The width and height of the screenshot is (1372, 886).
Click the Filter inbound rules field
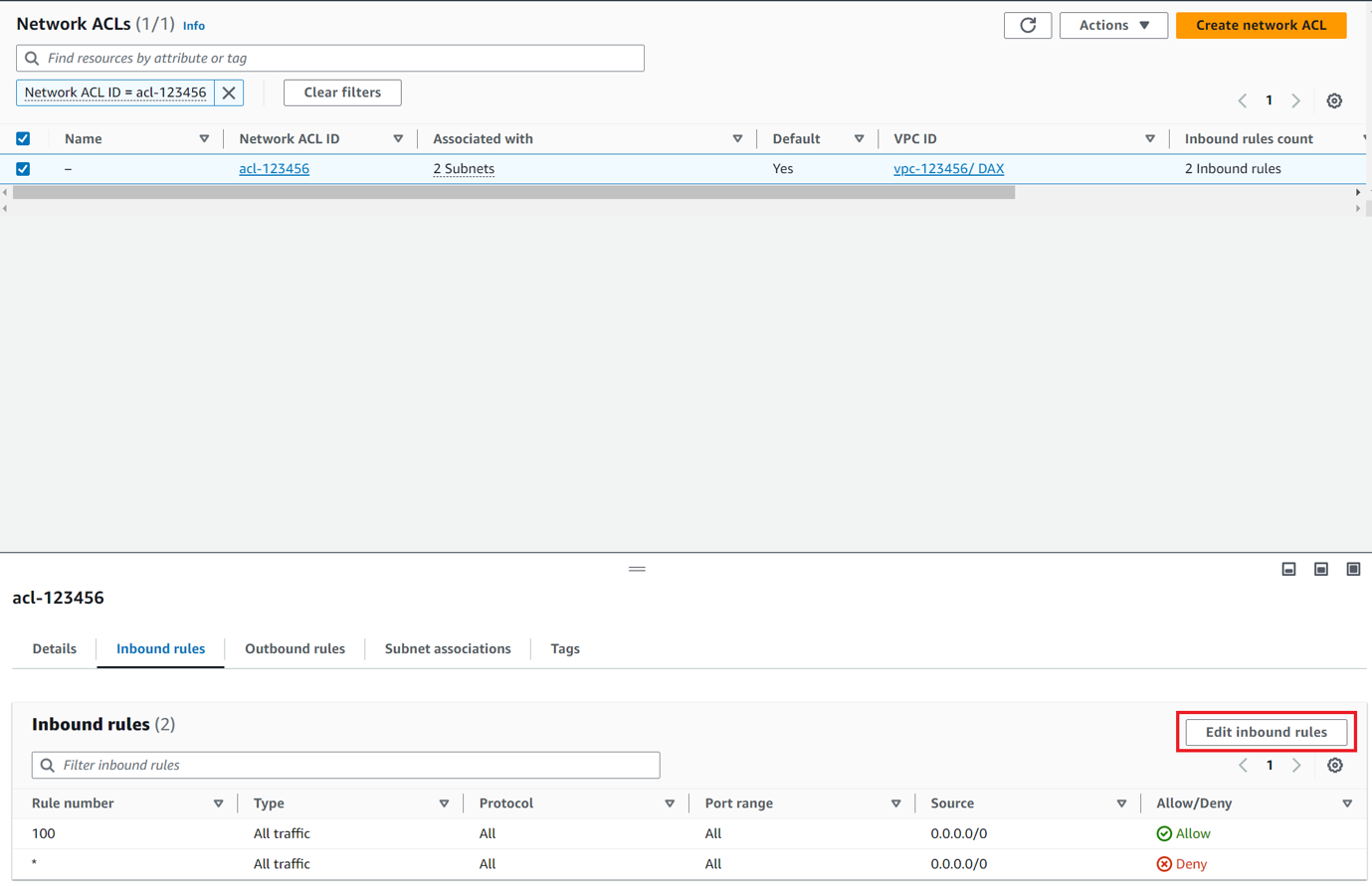[346, 766]
